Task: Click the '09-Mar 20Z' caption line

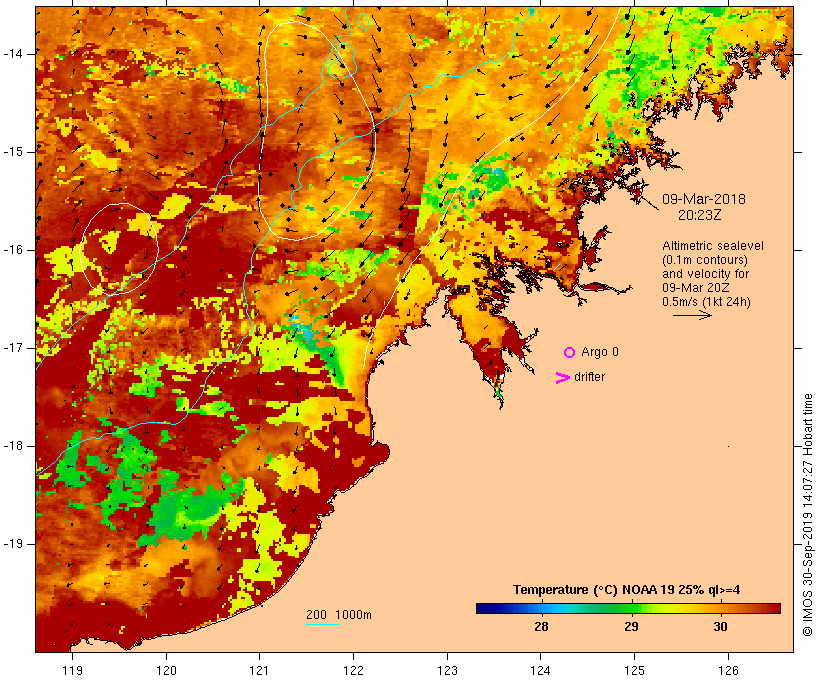Action: [696, 288]
